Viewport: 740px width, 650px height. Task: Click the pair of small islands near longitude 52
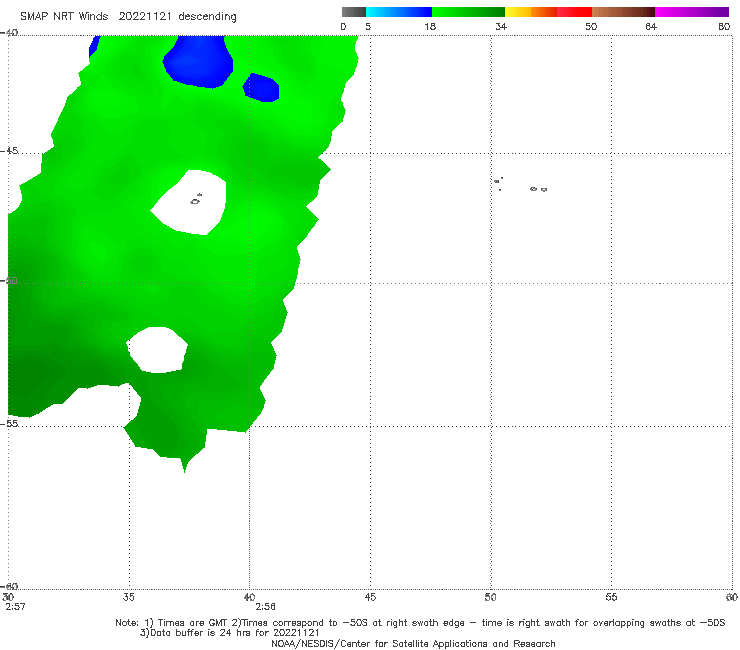click(x=538, y=189)
